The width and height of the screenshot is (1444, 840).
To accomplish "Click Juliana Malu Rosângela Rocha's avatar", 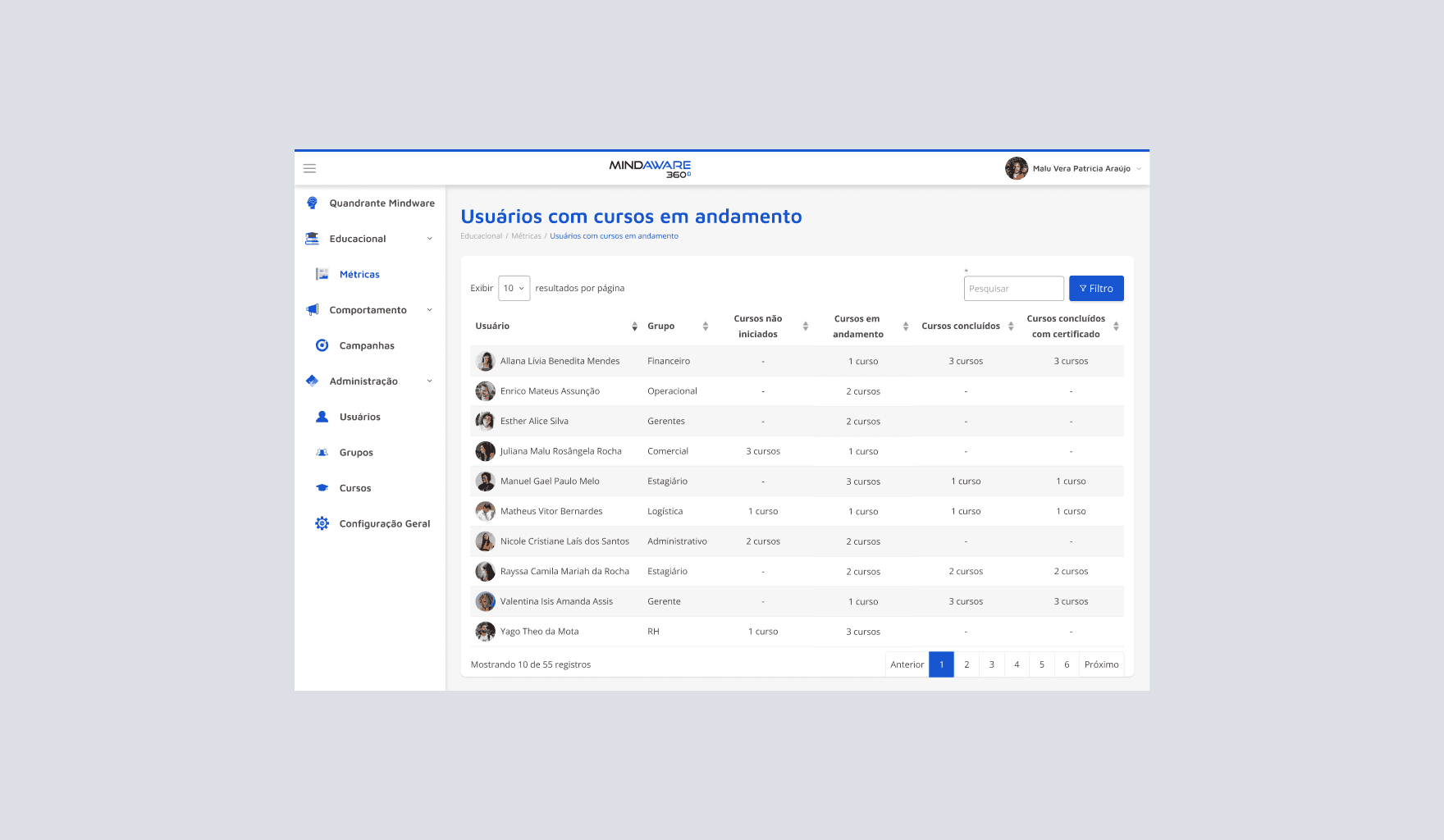I will (x=486, y=451).
